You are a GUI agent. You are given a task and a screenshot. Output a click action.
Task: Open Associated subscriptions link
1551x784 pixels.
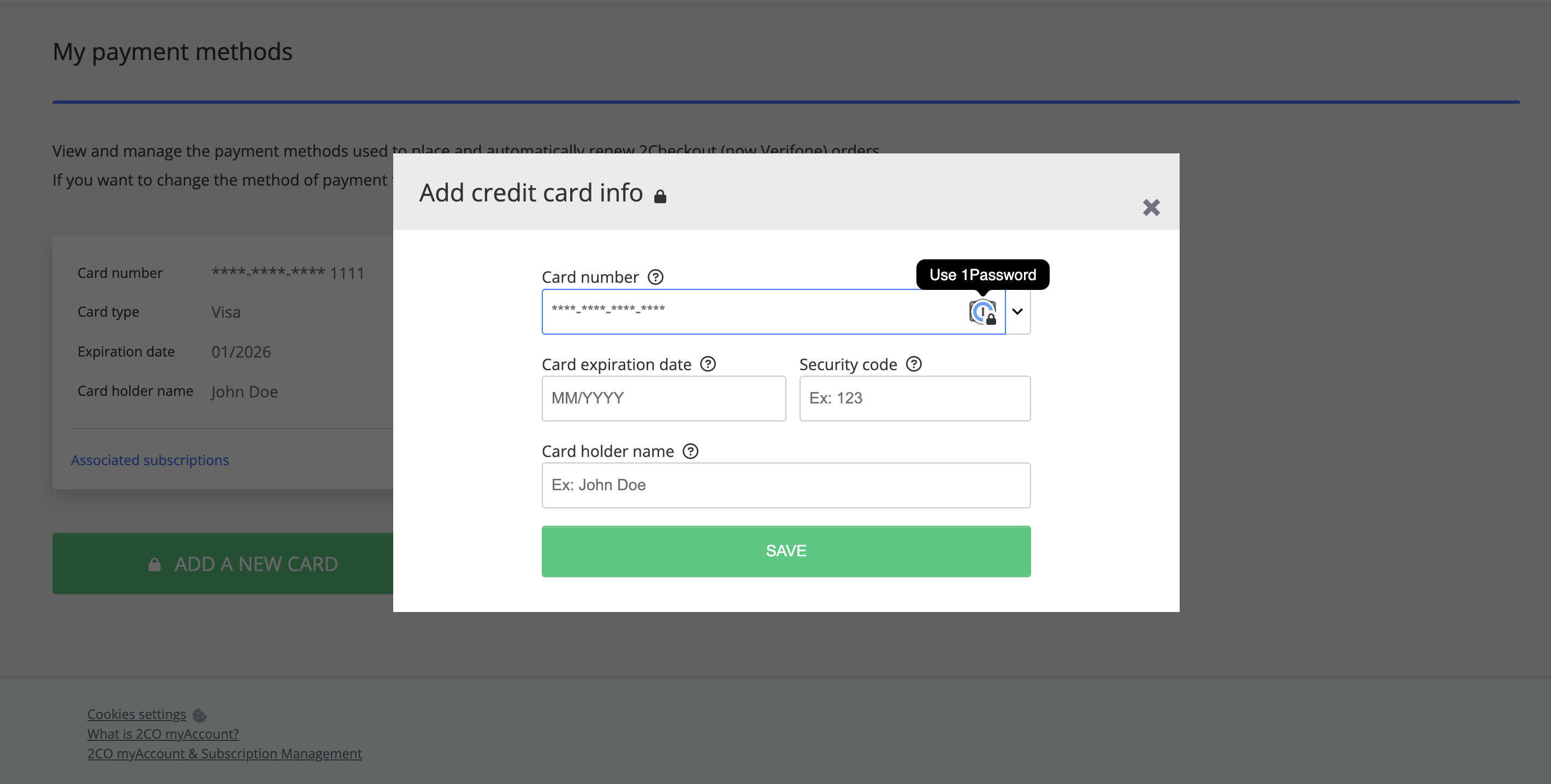click(150, 460)
